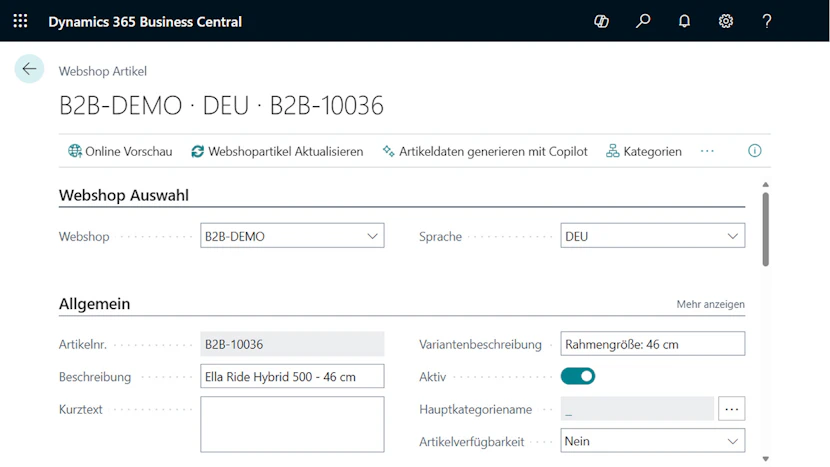Collapse the Webshop Auswahl section header

coord(124,195)
